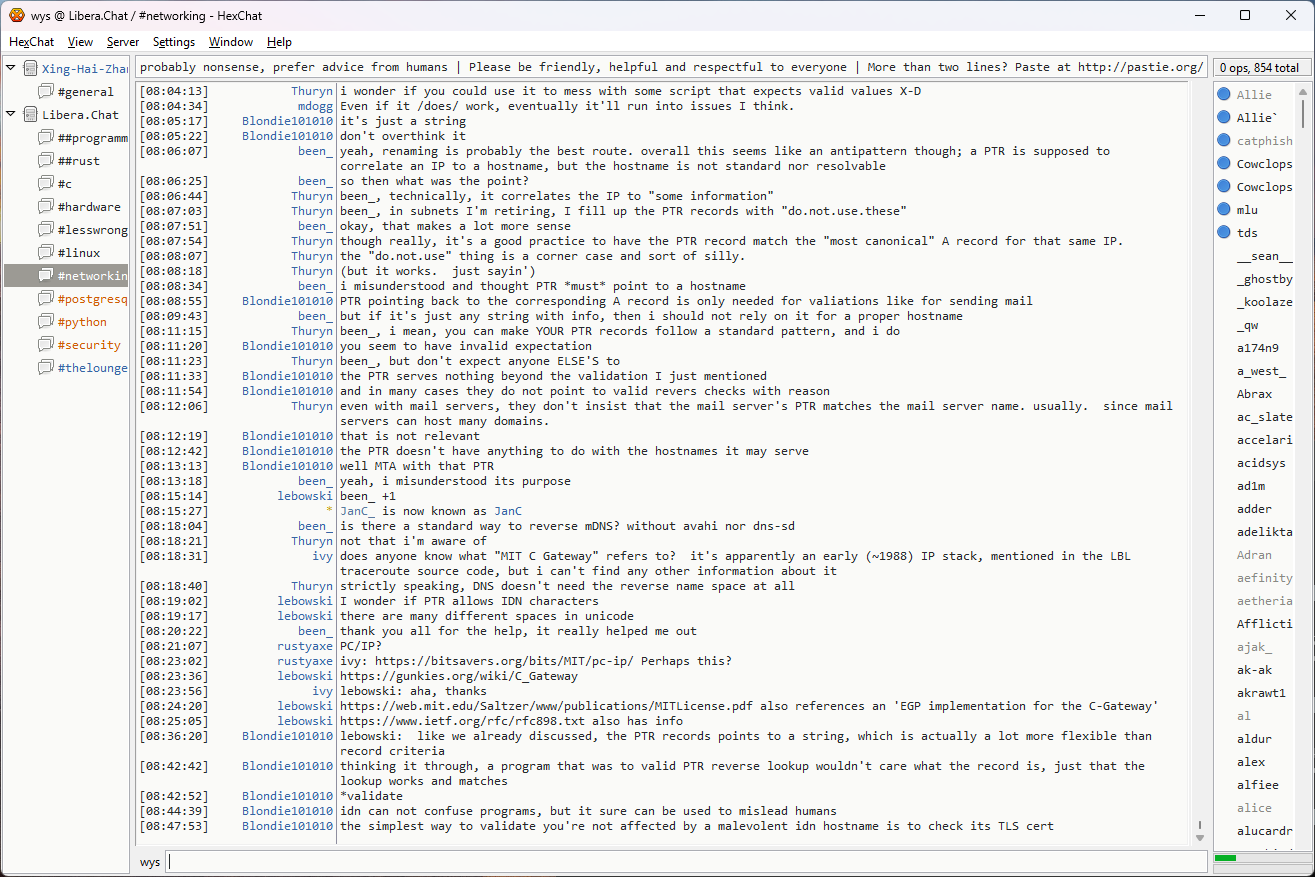Click the channel icon beside #lesswrong
The image size is (1315, 877).
(46, 230)
